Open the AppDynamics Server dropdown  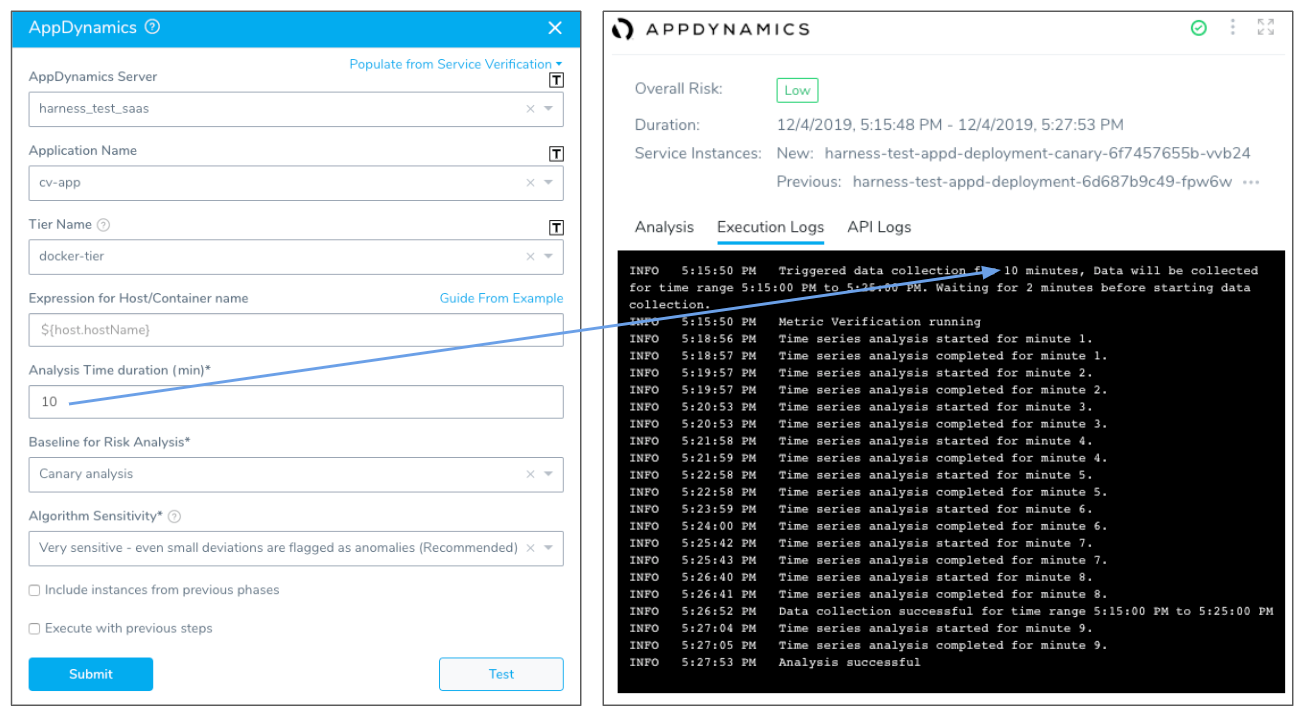coord(549,109)
